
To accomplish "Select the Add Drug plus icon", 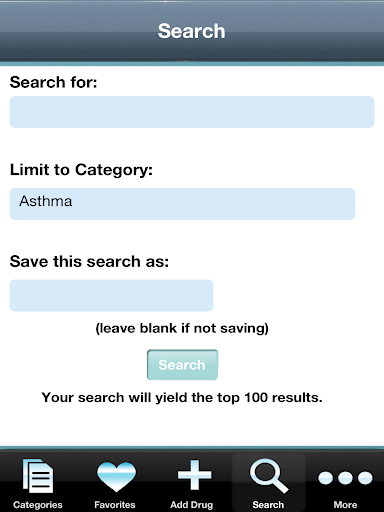I will click(x=194, y=475).
